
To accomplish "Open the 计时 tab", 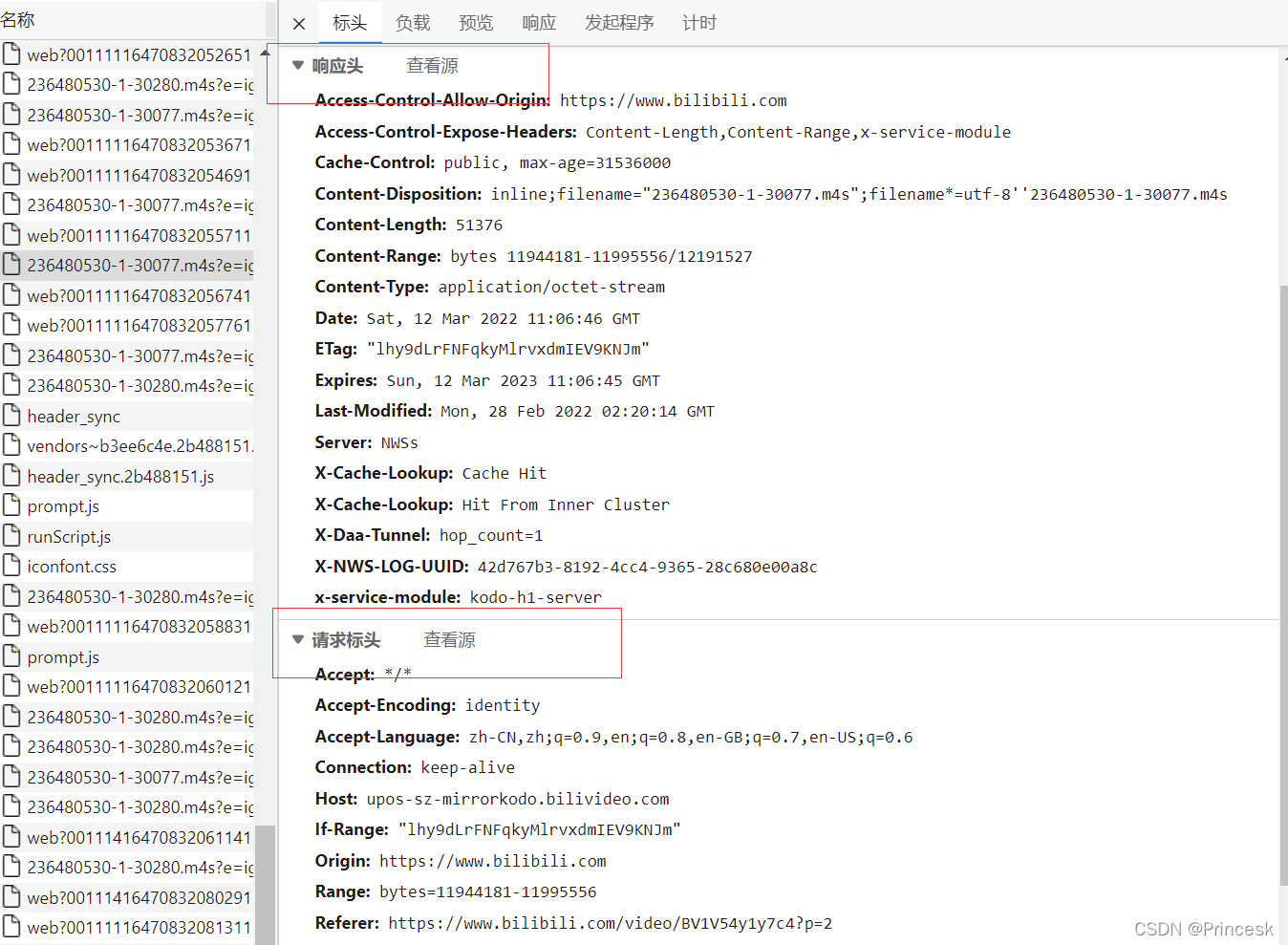I will (699, 23).
